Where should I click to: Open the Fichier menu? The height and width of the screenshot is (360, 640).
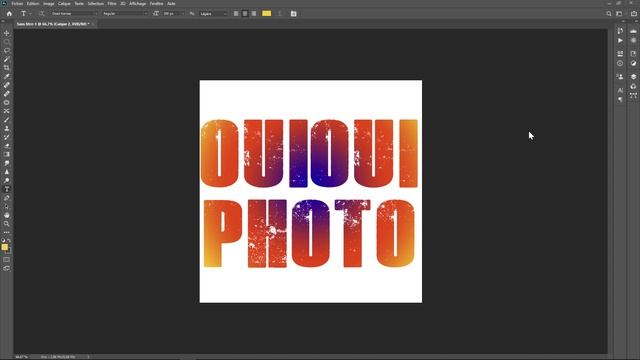[17, 3]
